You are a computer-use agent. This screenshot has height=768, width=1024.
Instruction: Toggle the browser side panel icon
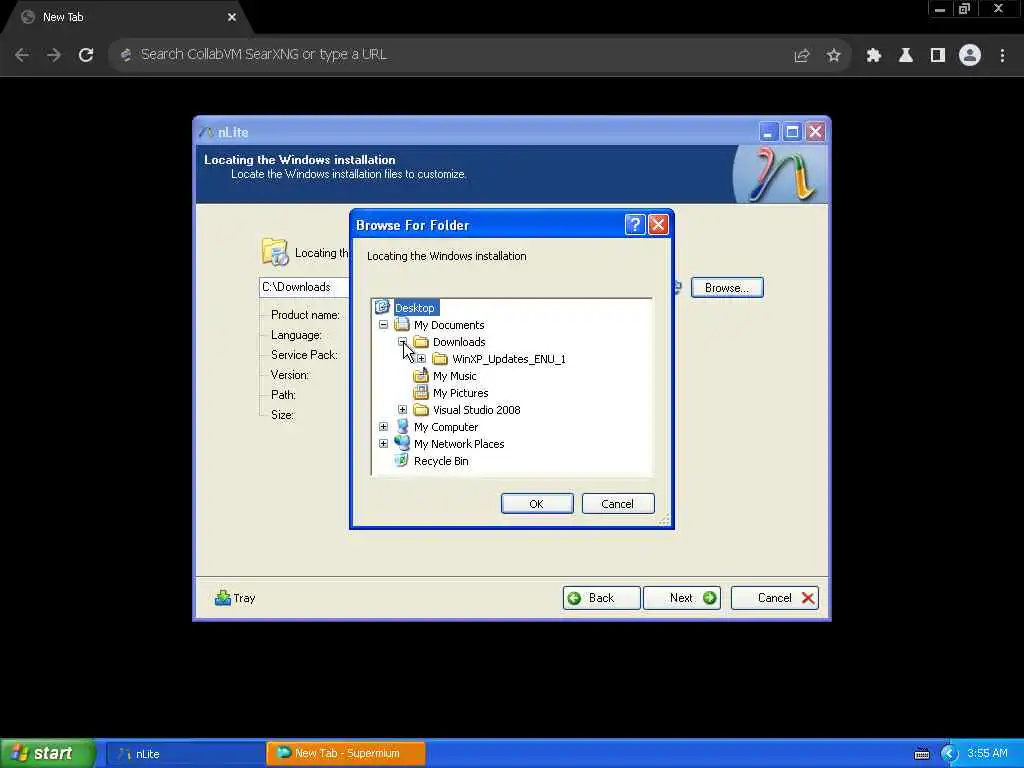tap(938, 56)
